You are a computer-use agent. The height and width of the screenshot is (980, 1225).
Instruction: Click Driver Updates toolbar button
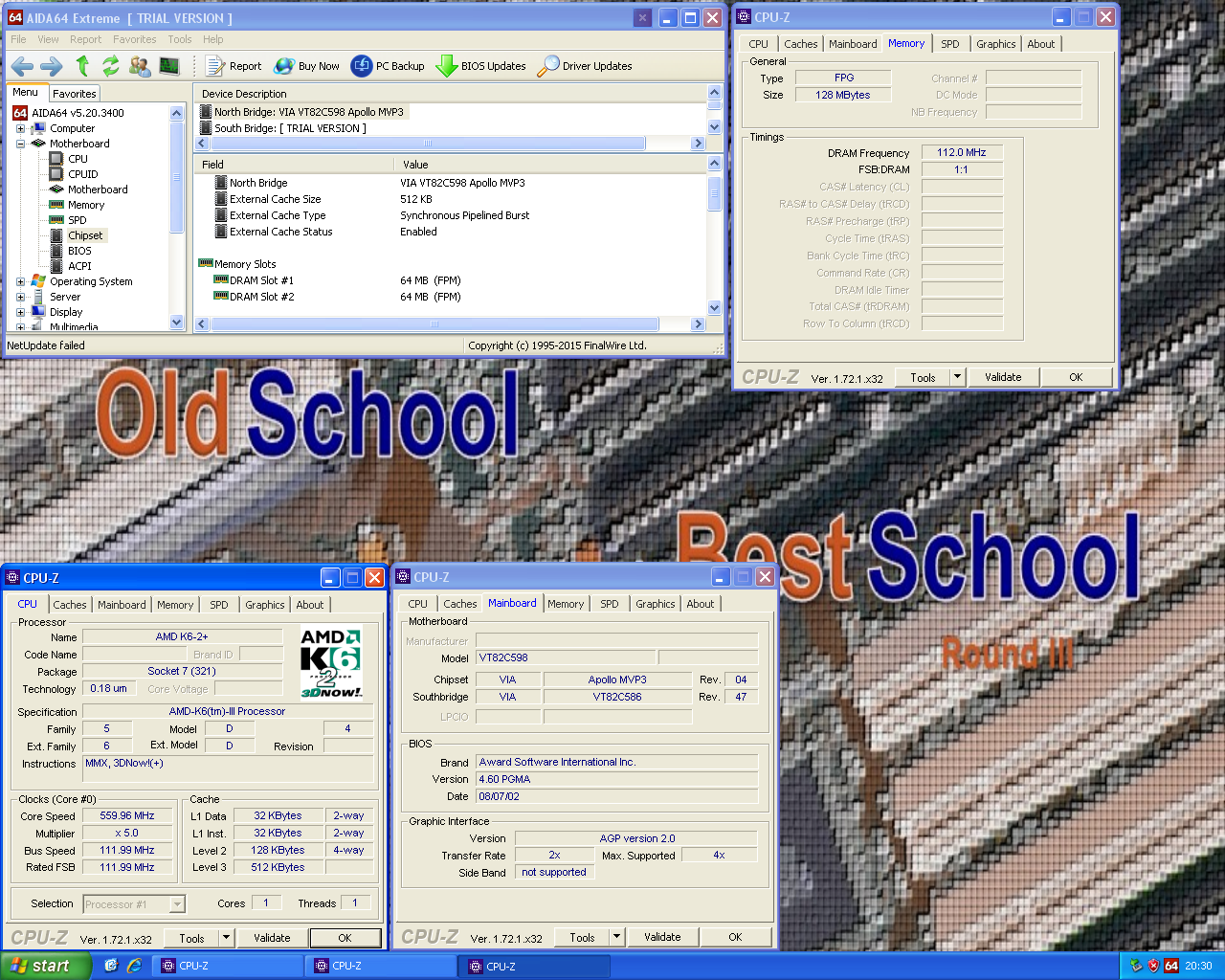(585, 66)
